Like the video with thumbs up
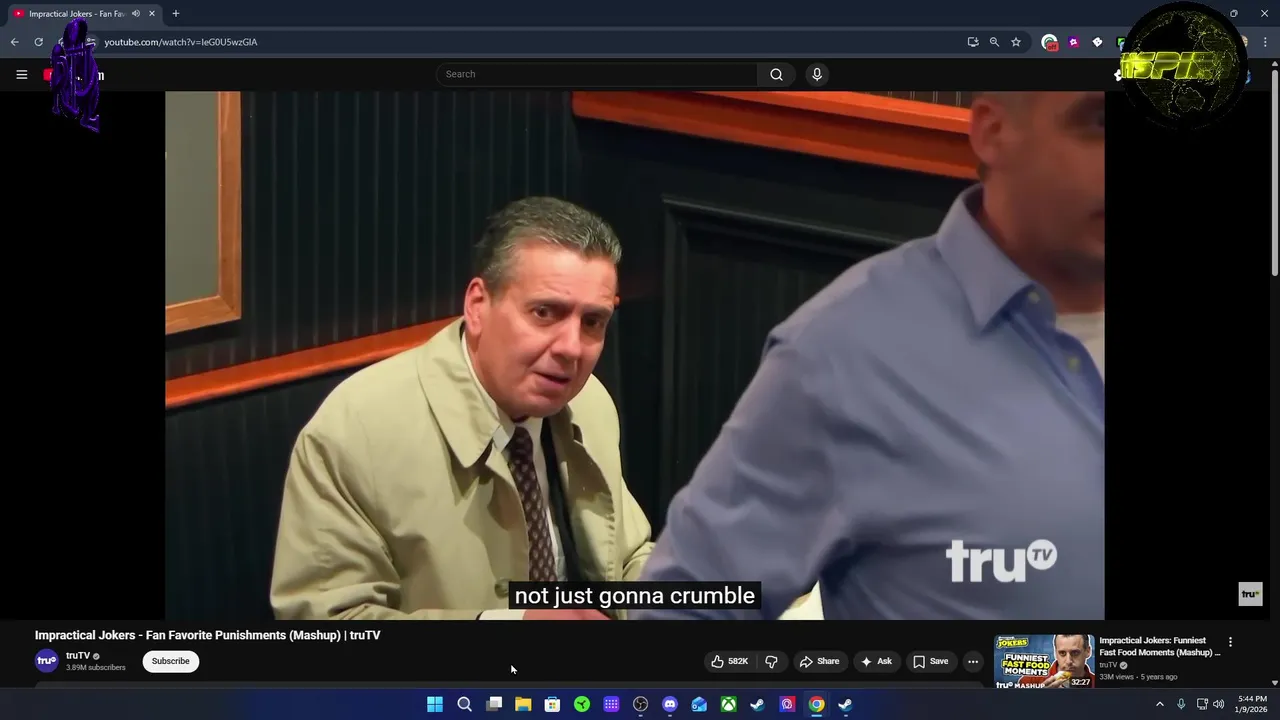 coord(729,661)
